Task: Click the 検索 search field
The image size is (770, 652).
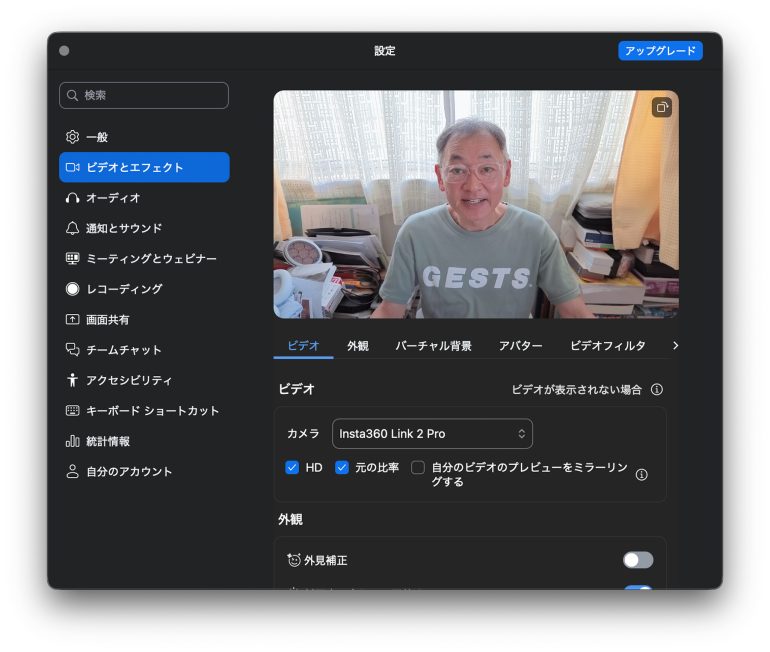Action: click(x=144, y=95)
